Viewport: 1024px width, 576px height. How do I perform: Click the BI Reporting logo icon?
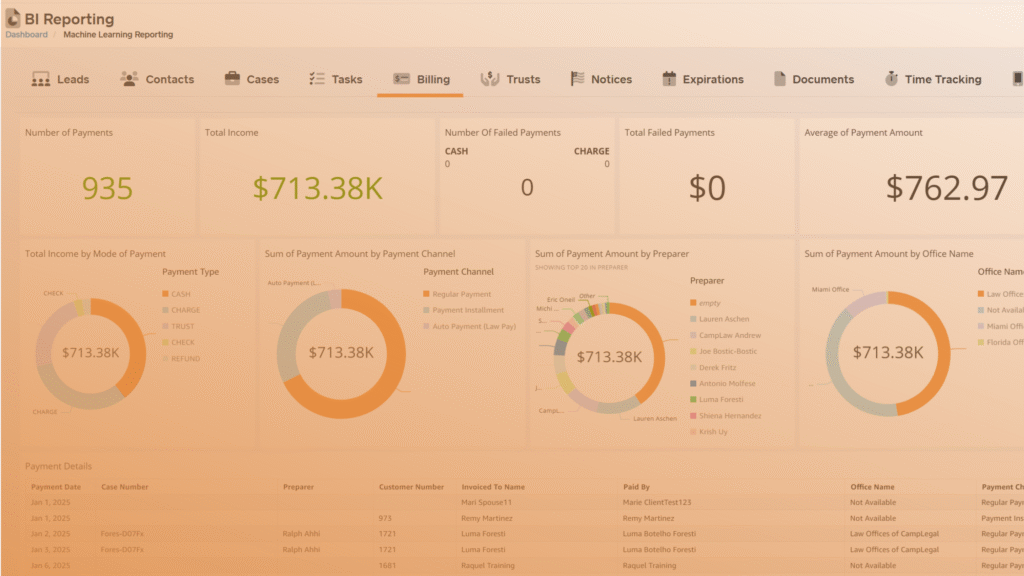(x=13, y=18)
